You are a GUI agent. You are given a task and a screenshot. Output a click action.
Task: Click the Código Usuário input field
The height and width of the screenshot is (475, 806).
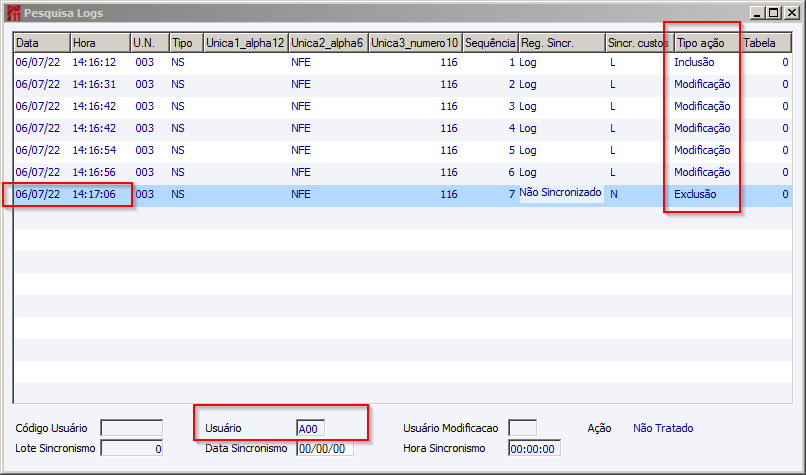pos(132,428)
